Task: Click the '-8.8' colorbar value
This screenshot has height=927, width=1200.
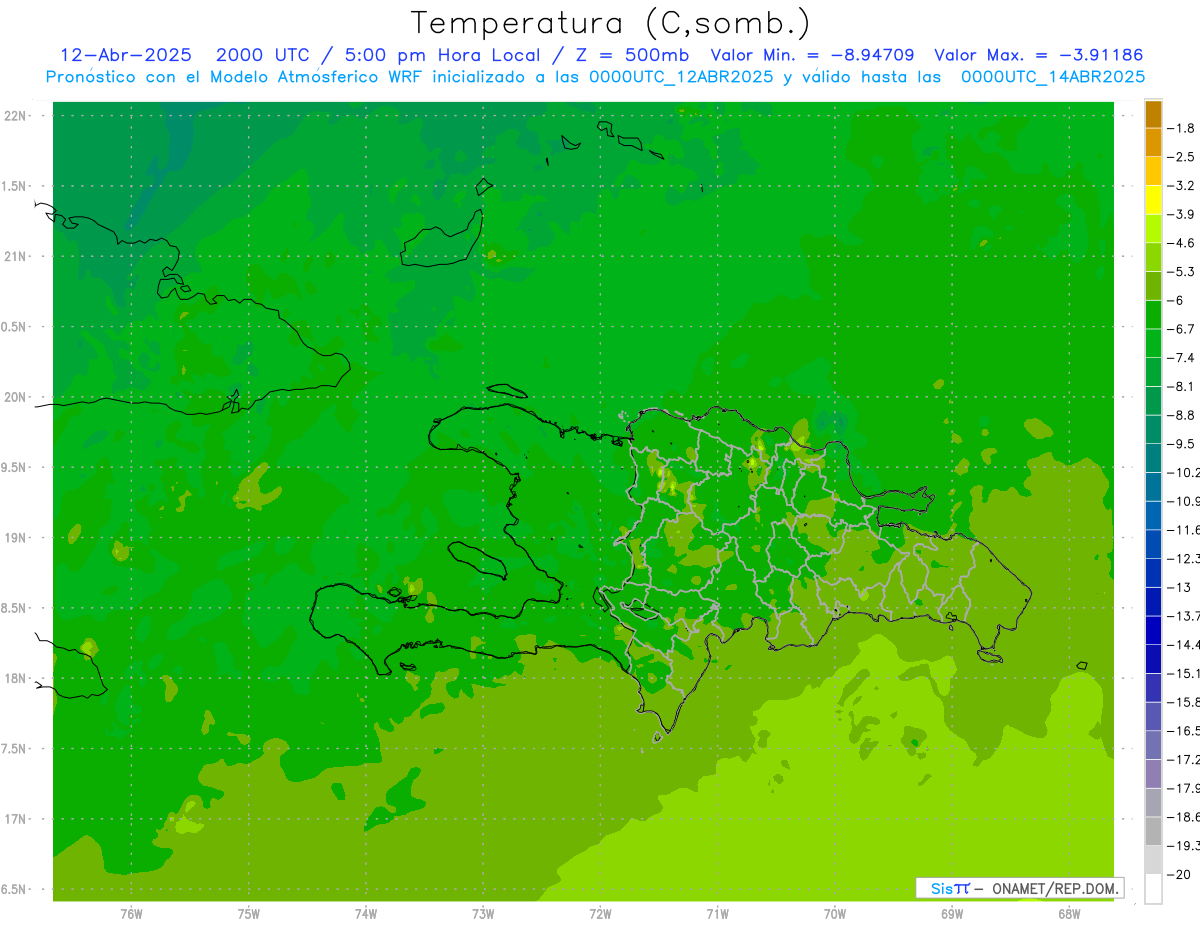Action: click(x=1180, y=415)
